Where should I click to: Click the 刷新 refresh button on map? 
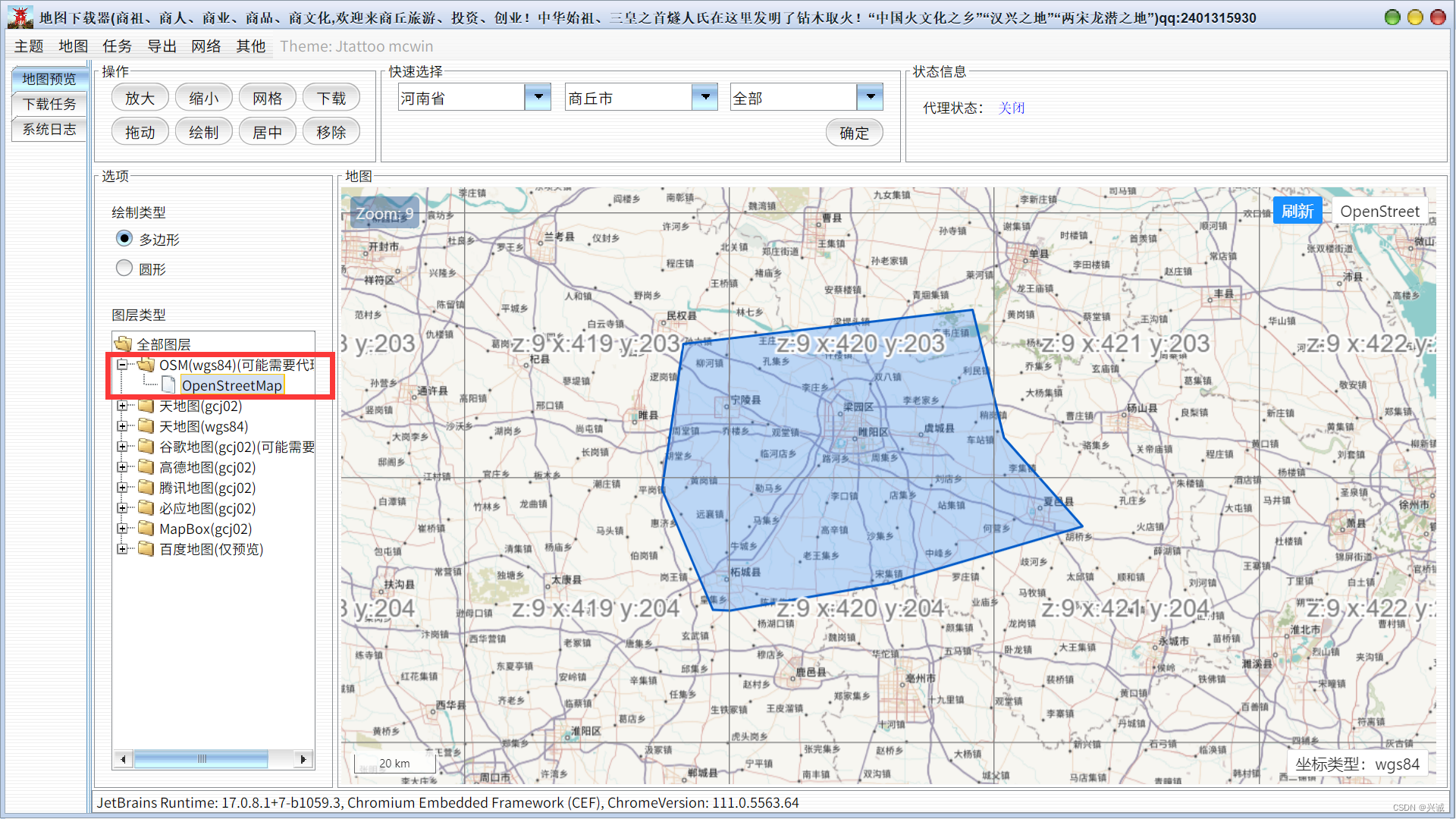click(1297, 211)
